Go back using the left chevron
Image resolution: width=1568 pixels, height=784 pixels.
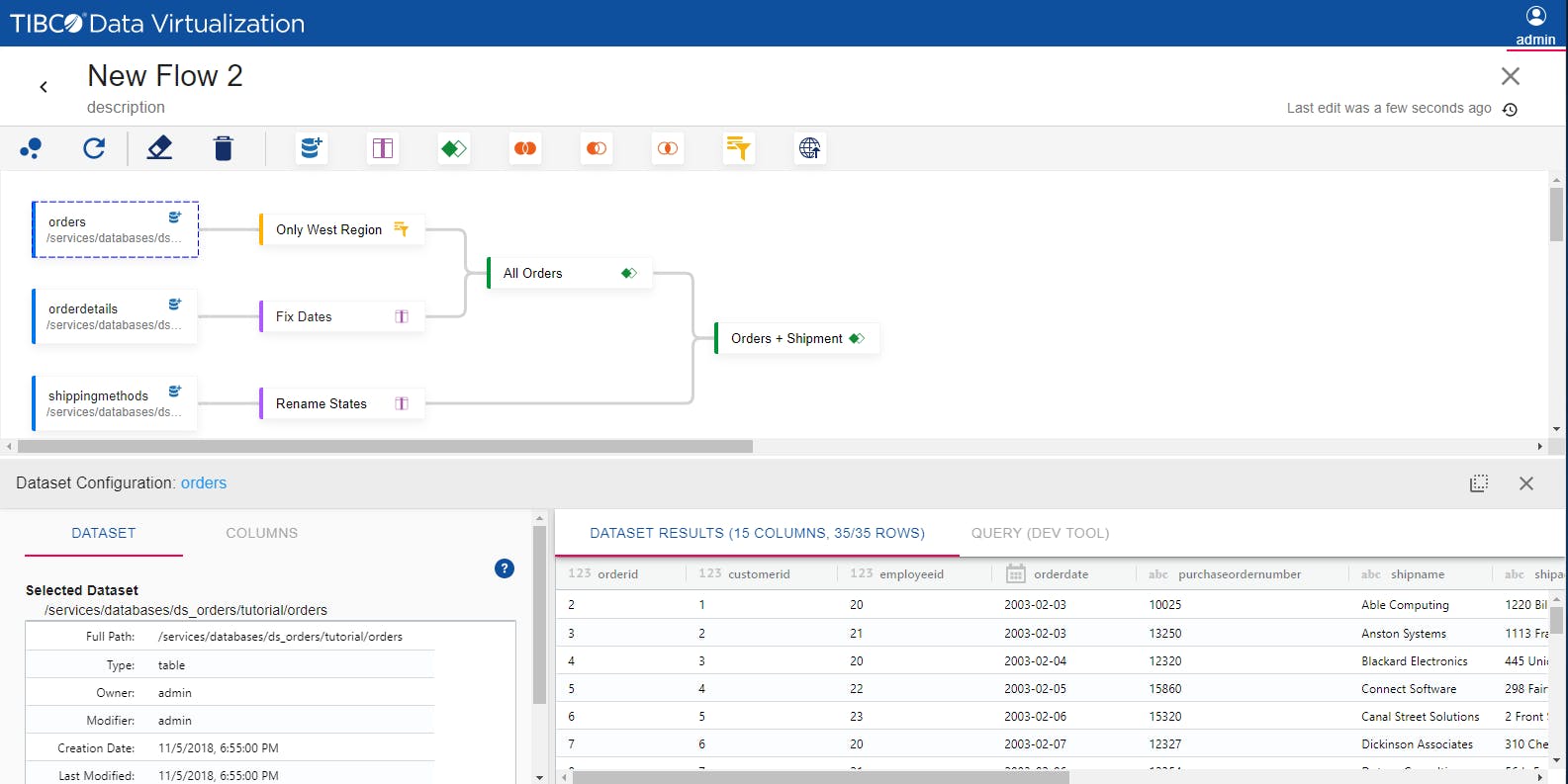pos(44,87)
